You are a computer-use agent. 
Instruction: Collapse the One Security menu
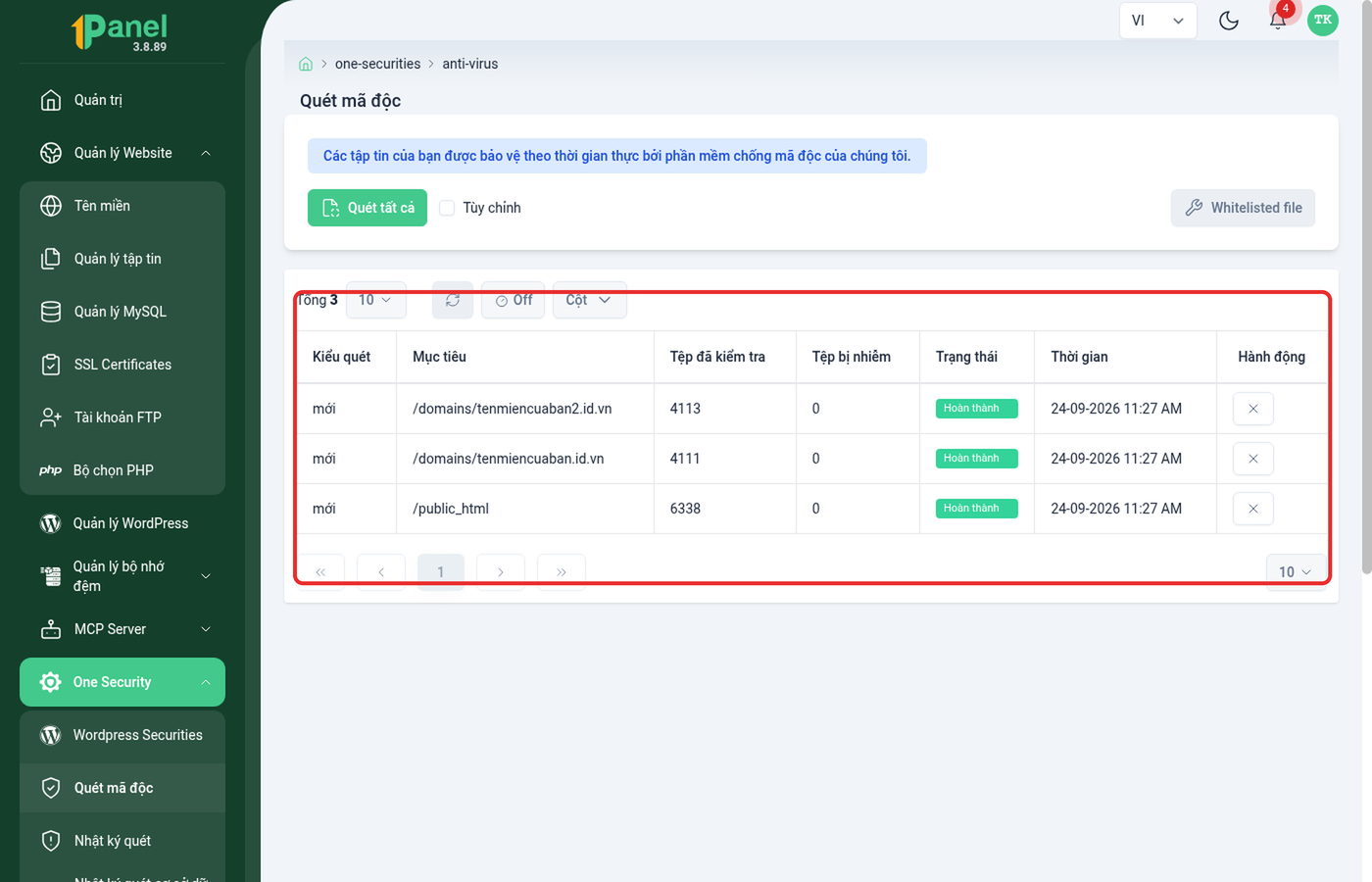pyautogui.click(x=122, y=682)
